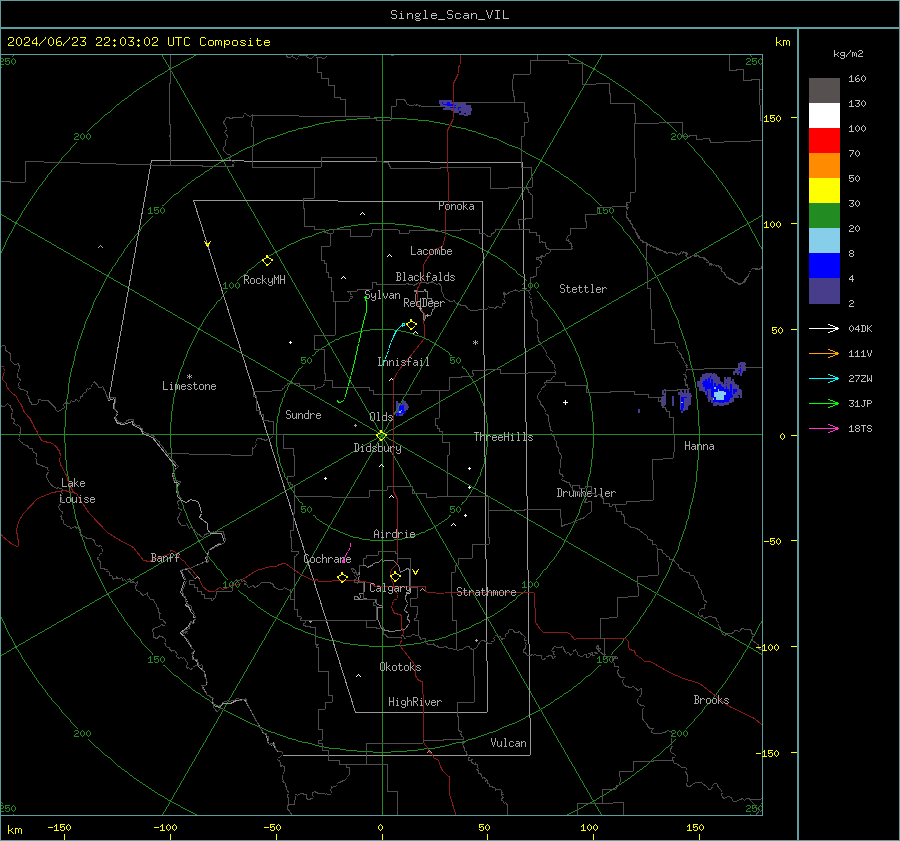This screenshot has height=841, width=900.
Task: Click the HighRiver label
Action: (415, 702)
